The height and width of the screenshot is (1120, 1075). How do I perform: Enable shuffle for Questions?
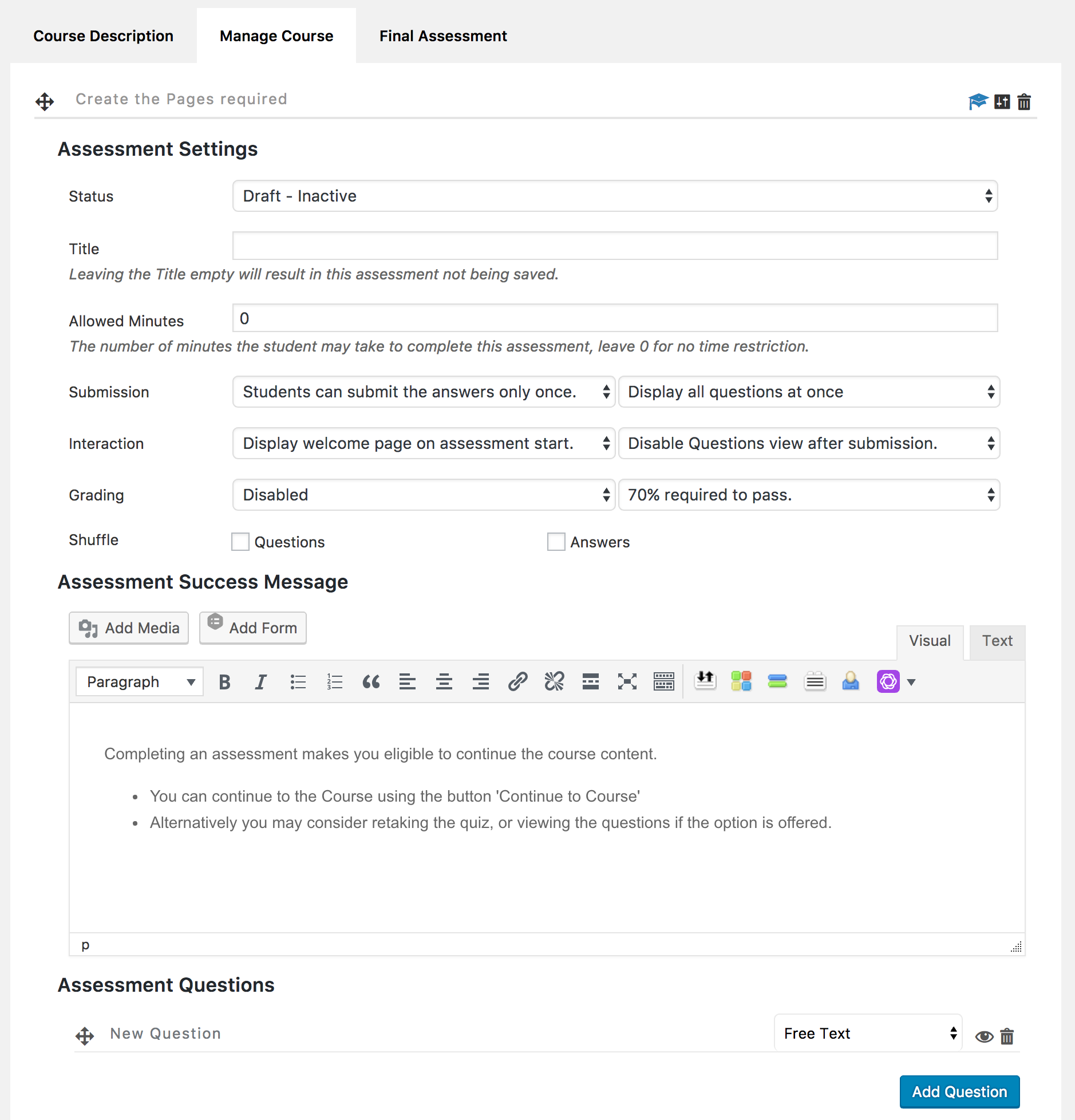click(x=240, y=542)
